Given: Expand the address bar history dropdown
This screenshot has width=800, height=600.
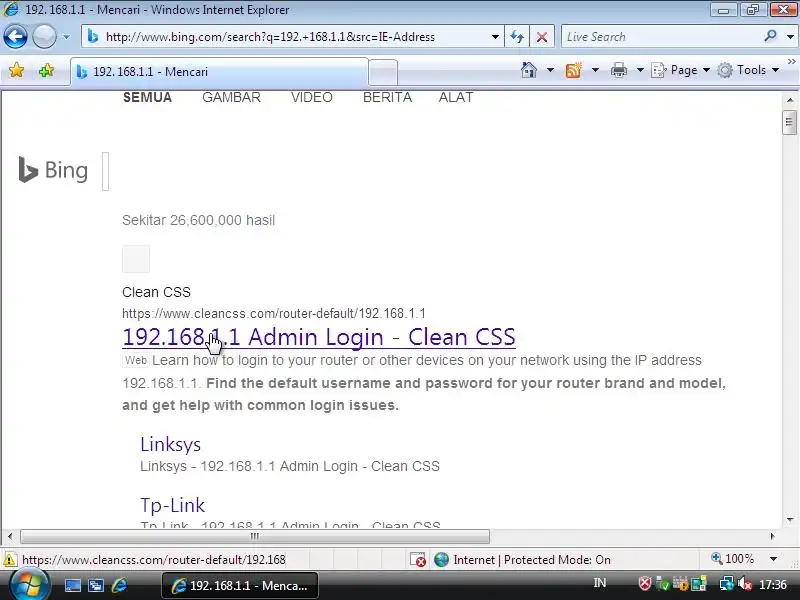Looking at the screenshot, I should [x=495, y=37].
